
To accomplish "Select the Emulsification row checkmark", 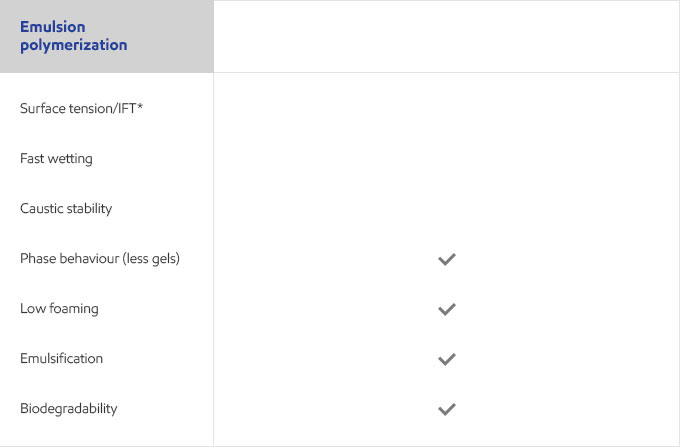I will [x=447, y=359].
